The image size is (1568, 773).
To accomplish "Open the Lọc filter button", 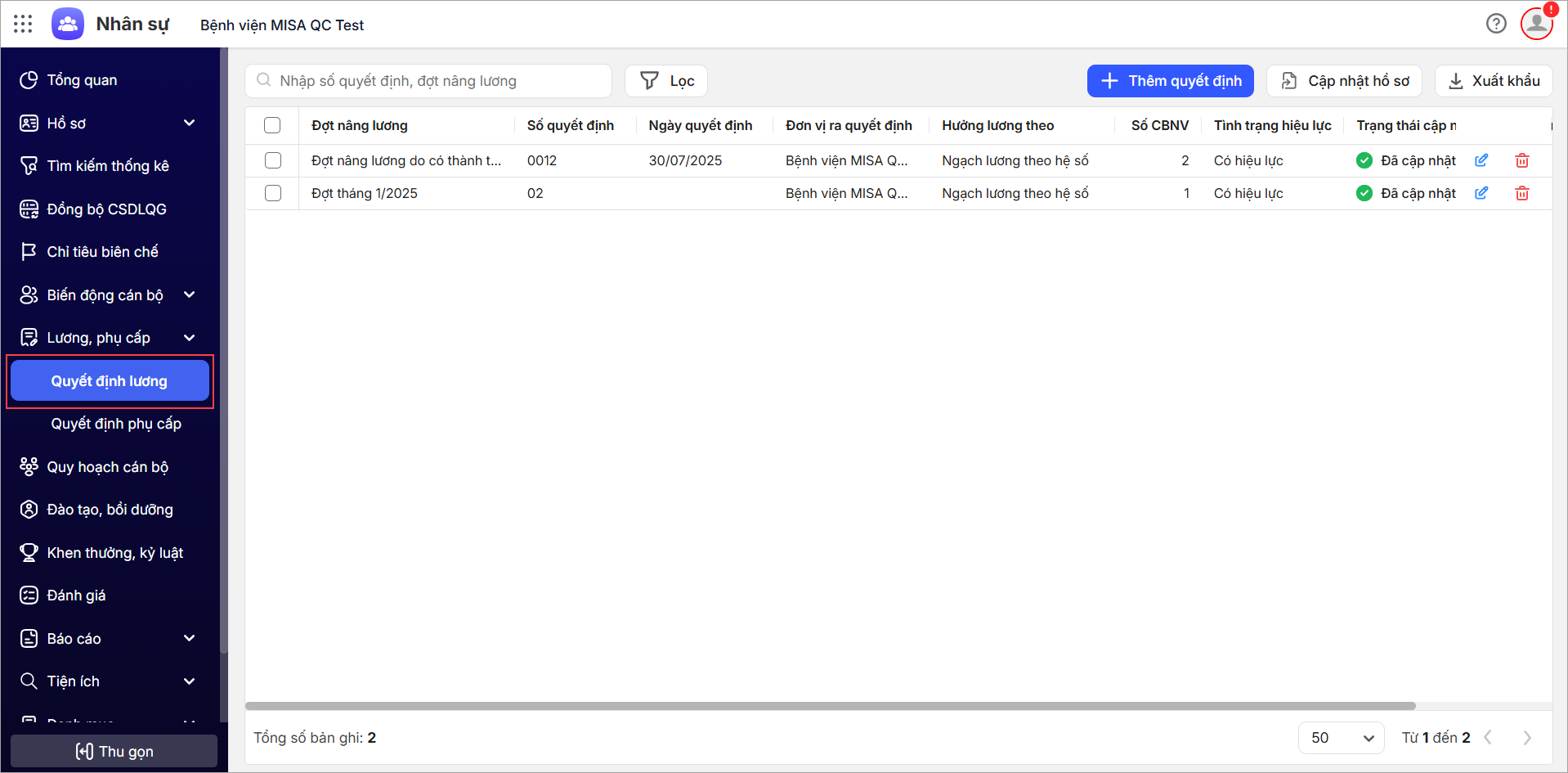I will click(x=666, y=81).
